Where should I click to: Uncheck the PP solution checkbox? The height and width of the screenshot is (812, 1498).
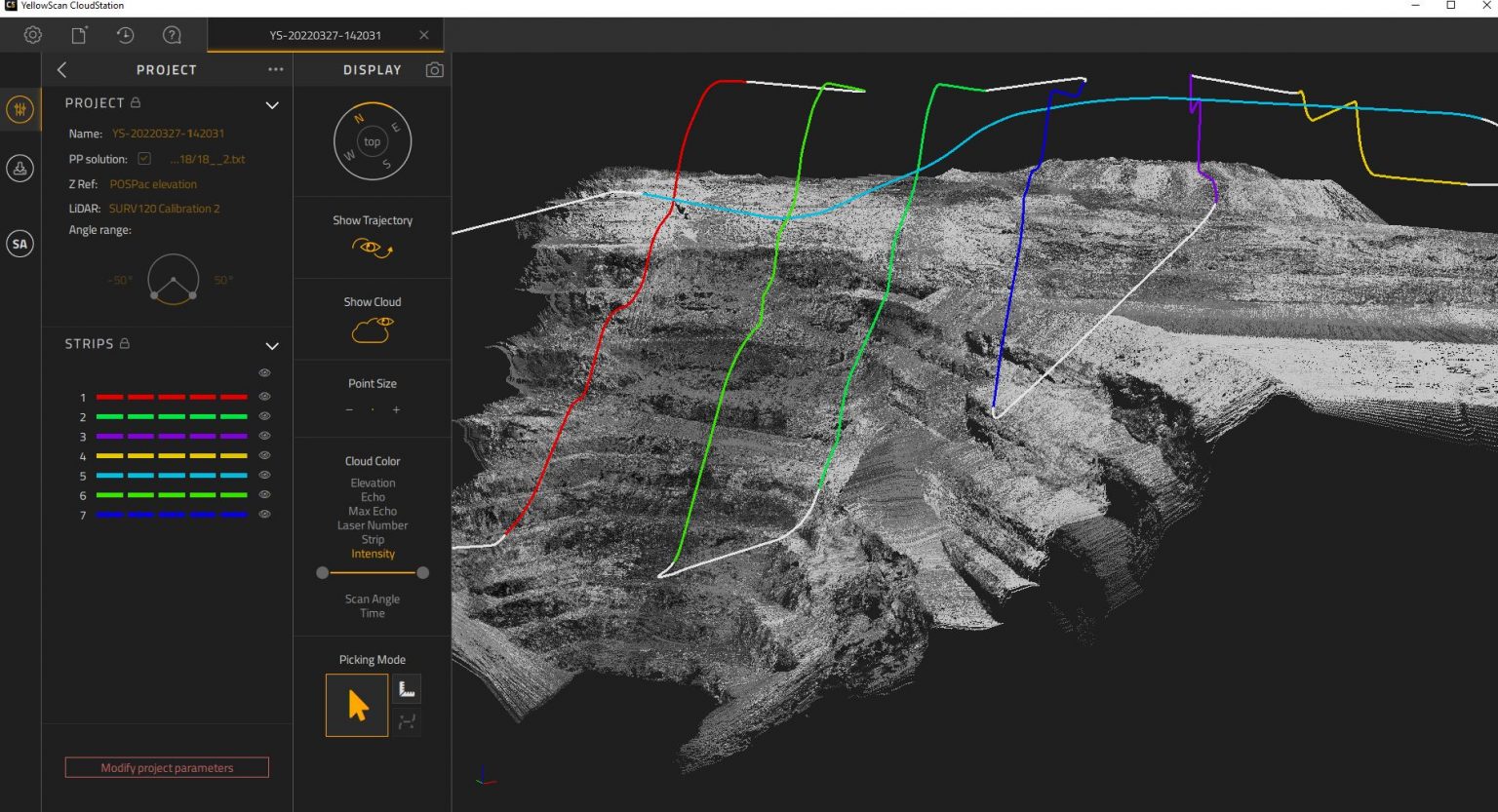pos(143,158)
